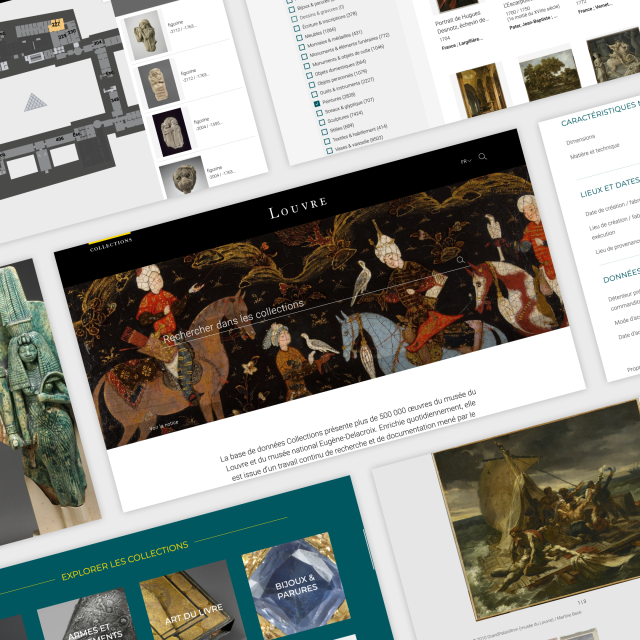Select the Collections tab
Image resolution: width=640 pixels, height=640 pixels.
[x=111, y=244]
